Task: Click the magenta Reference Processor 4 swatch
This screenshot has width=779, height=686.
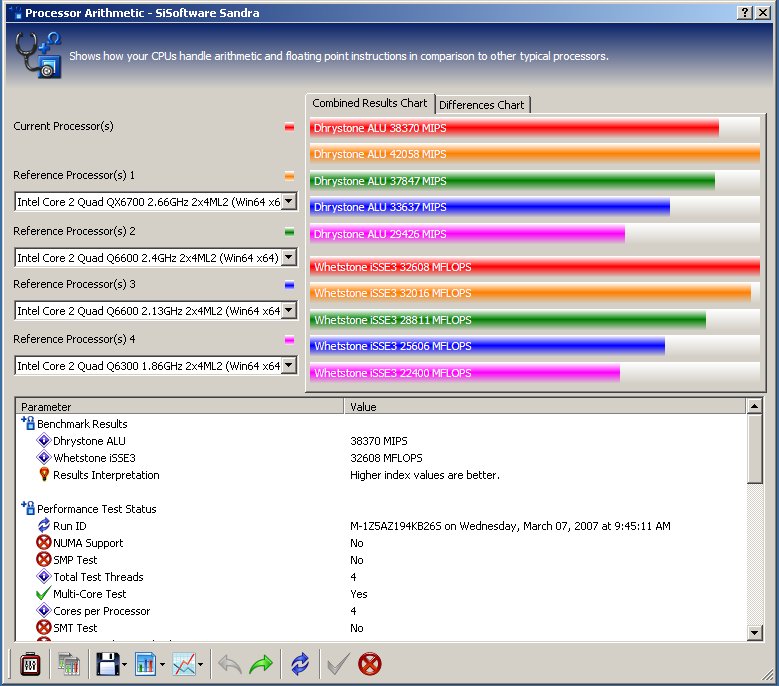Action: [289, 340]
